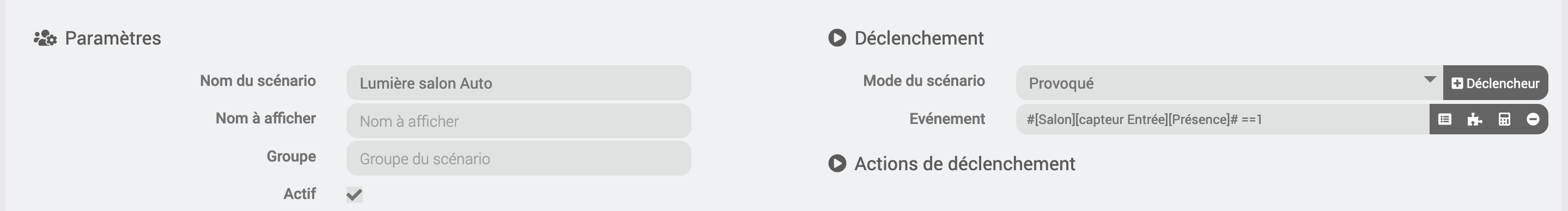
Task: Remove the event with minus icon
Action: tap(1533, 119)
